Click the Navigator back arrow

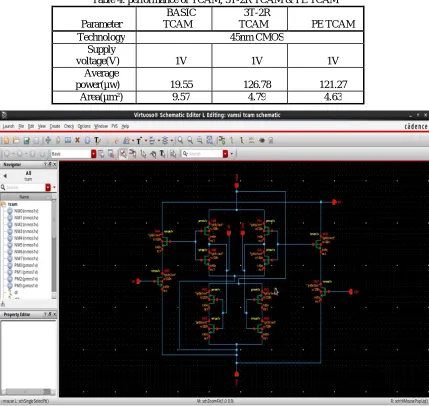5,176
